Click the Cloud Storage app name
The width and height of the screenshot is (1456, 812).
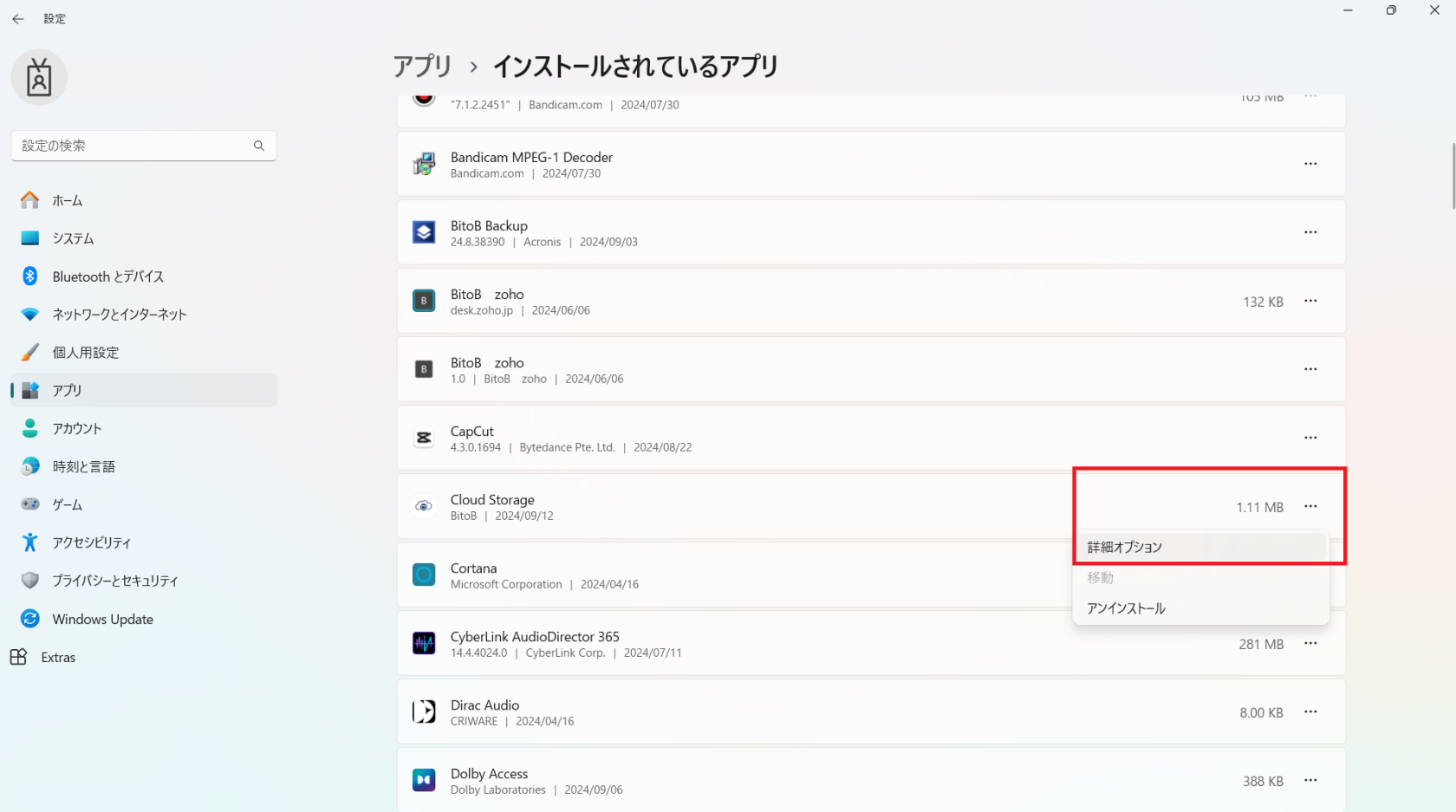tap(492, 500)
